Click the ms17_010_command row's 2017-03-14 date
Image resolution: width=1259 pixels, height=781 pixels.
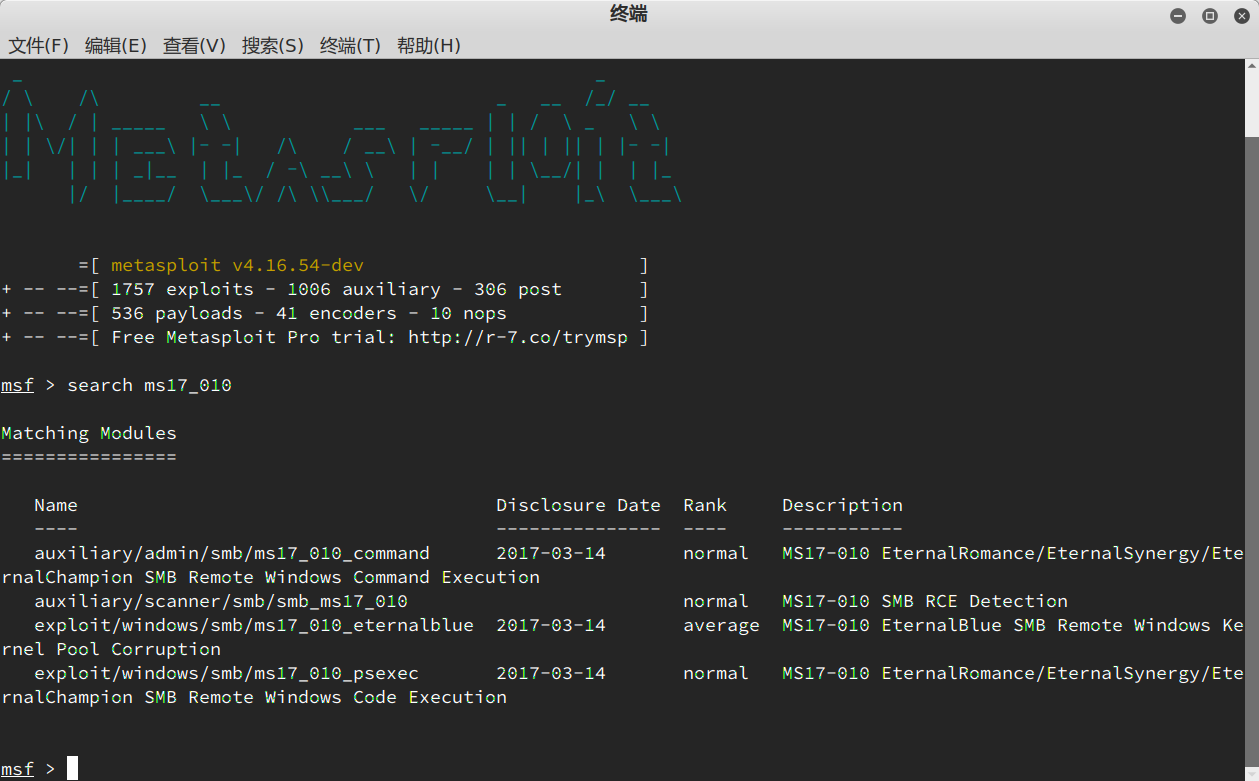(x=551, y=553)
